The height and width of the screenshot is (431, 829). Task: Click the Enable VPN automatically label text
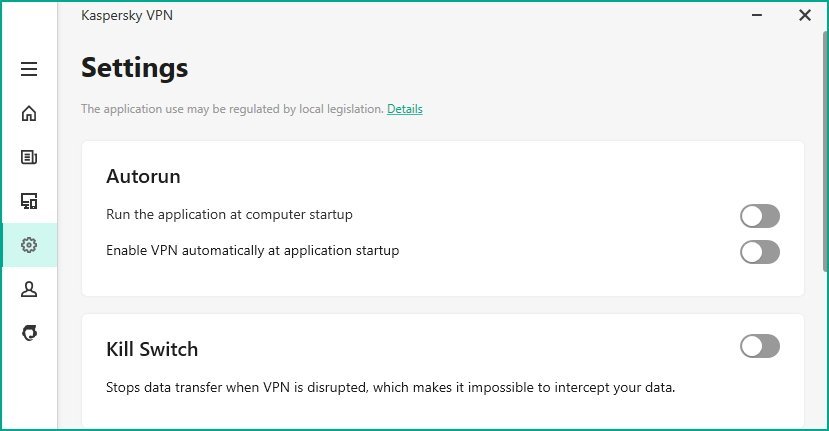252,250
